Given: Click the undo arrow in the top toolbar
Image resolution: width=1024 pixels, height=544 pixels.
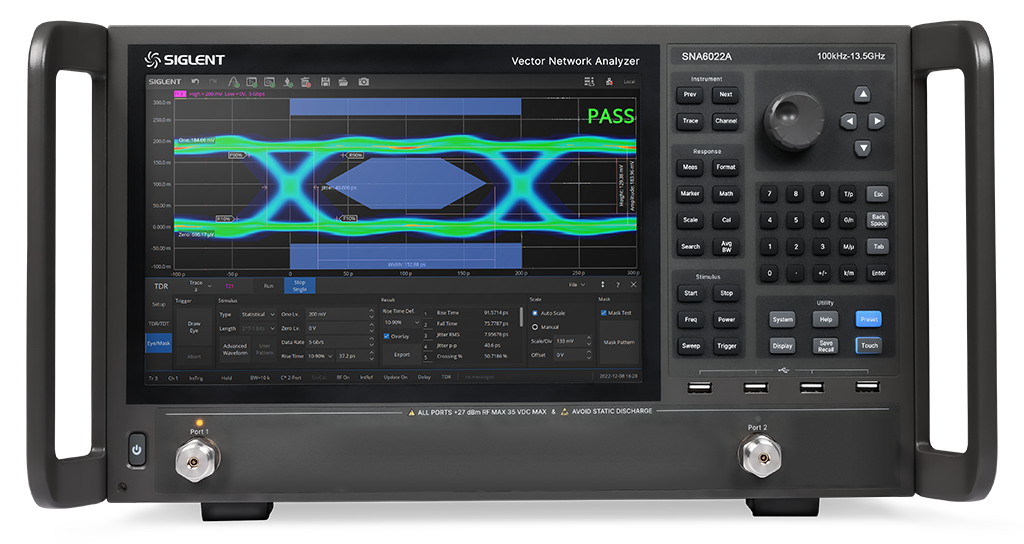Looking at the screenshot, I should 195,82.
